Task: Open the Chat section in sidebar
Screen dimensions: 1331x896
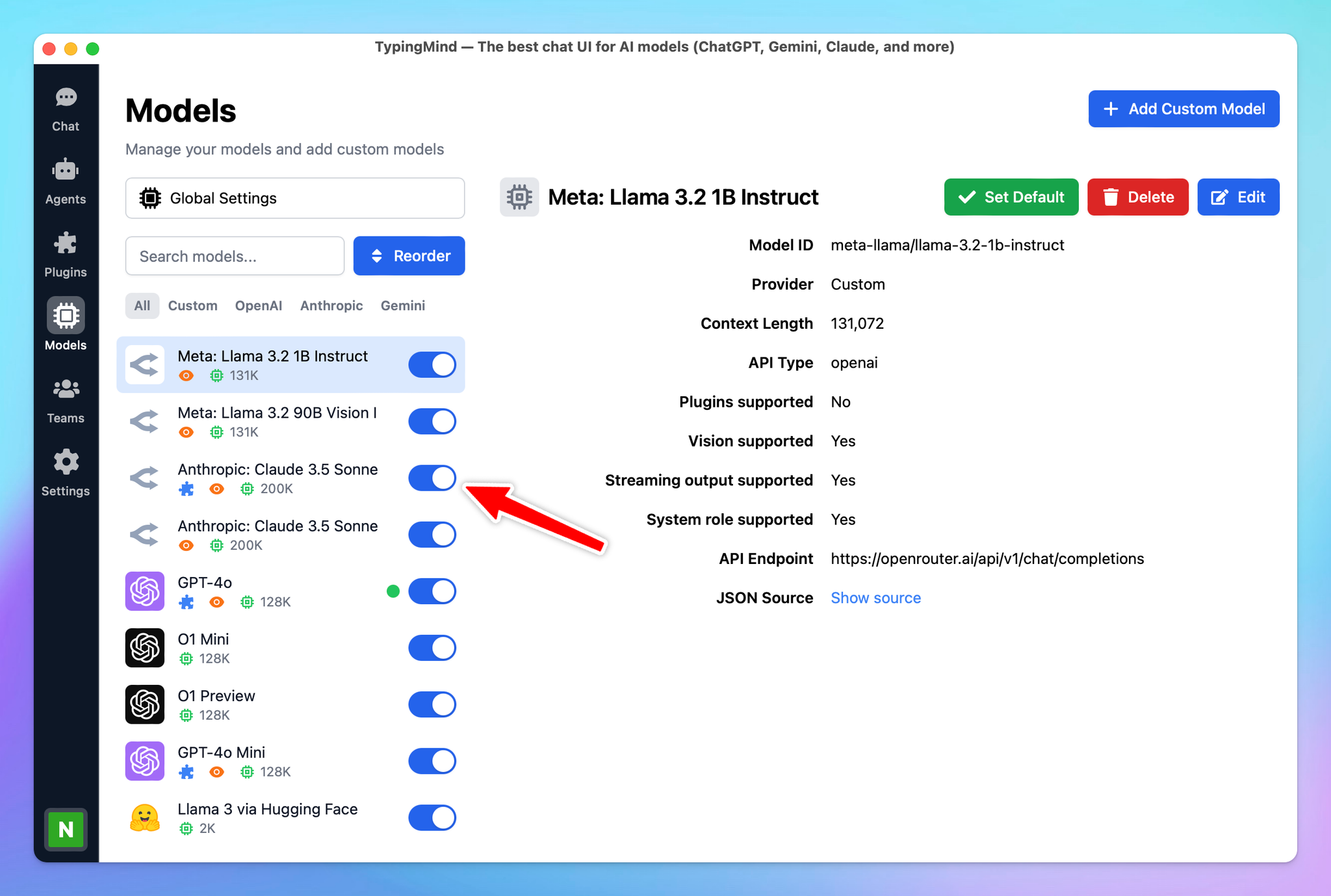Action: click(66, 109)
